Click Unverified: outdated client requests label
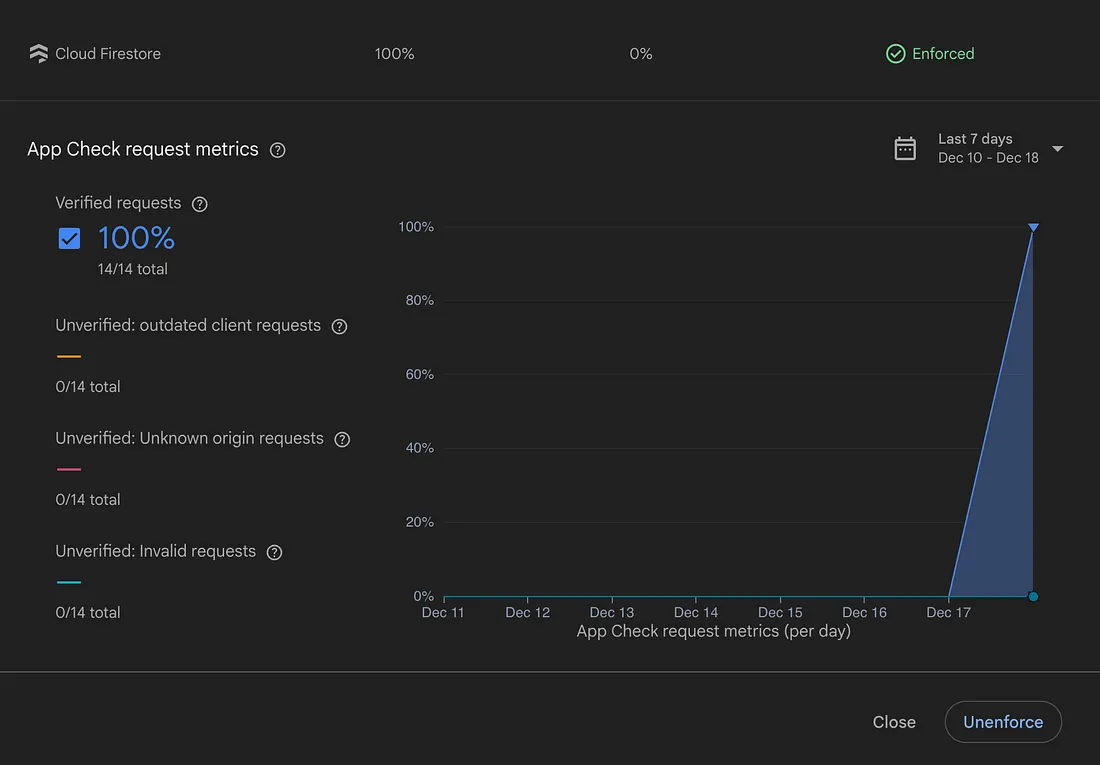1100x765 pixels. point(188,326)
